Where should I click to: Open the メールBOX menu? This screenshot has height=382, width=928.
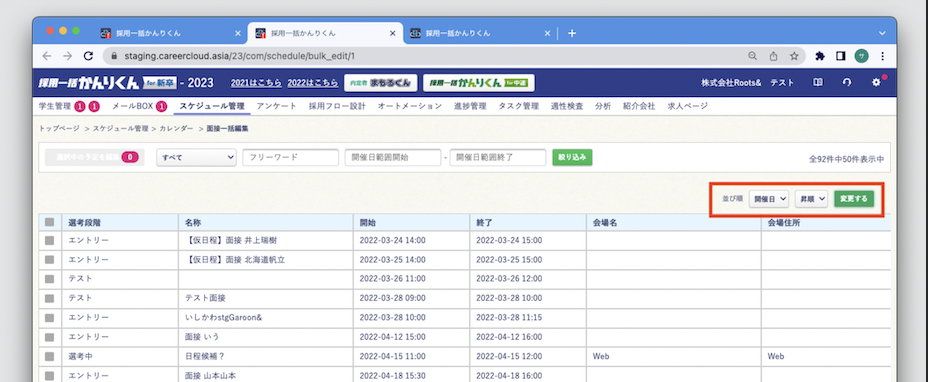133,106
